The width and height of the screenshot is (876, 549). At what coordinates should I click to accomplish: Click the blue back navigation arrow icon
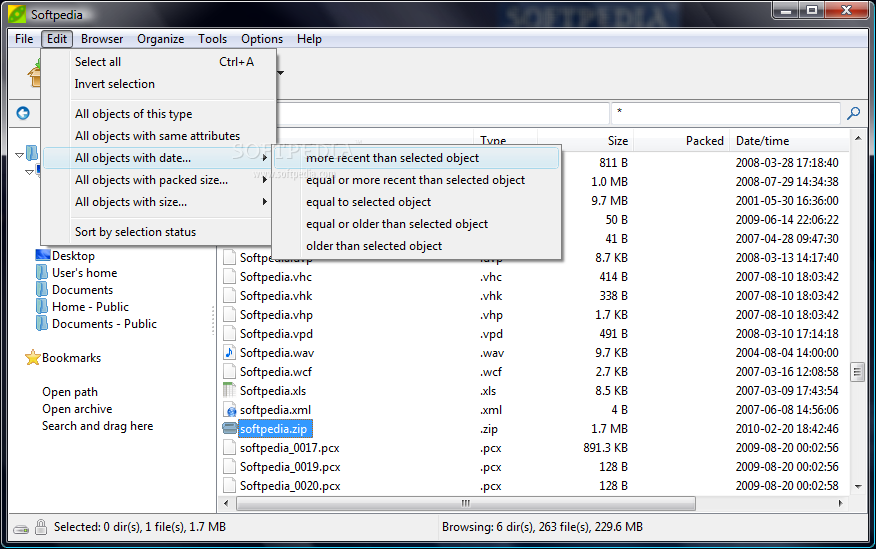pyautogui.click(x=23, y=113)
